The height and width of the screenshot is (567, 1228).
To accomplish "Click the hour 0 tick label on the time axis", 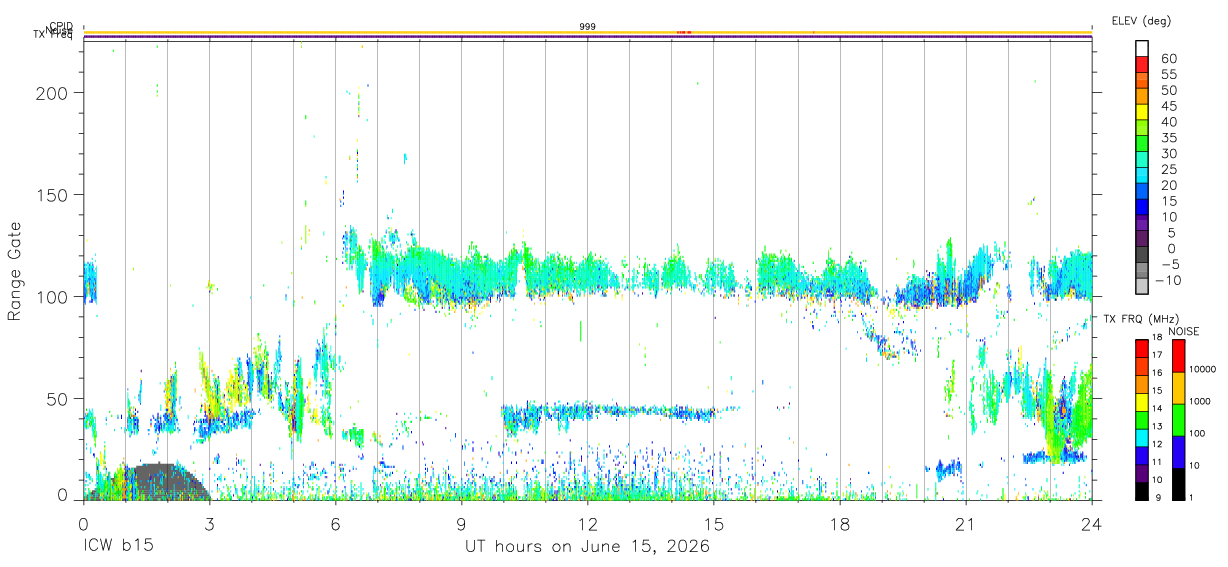I will point(83,523).
